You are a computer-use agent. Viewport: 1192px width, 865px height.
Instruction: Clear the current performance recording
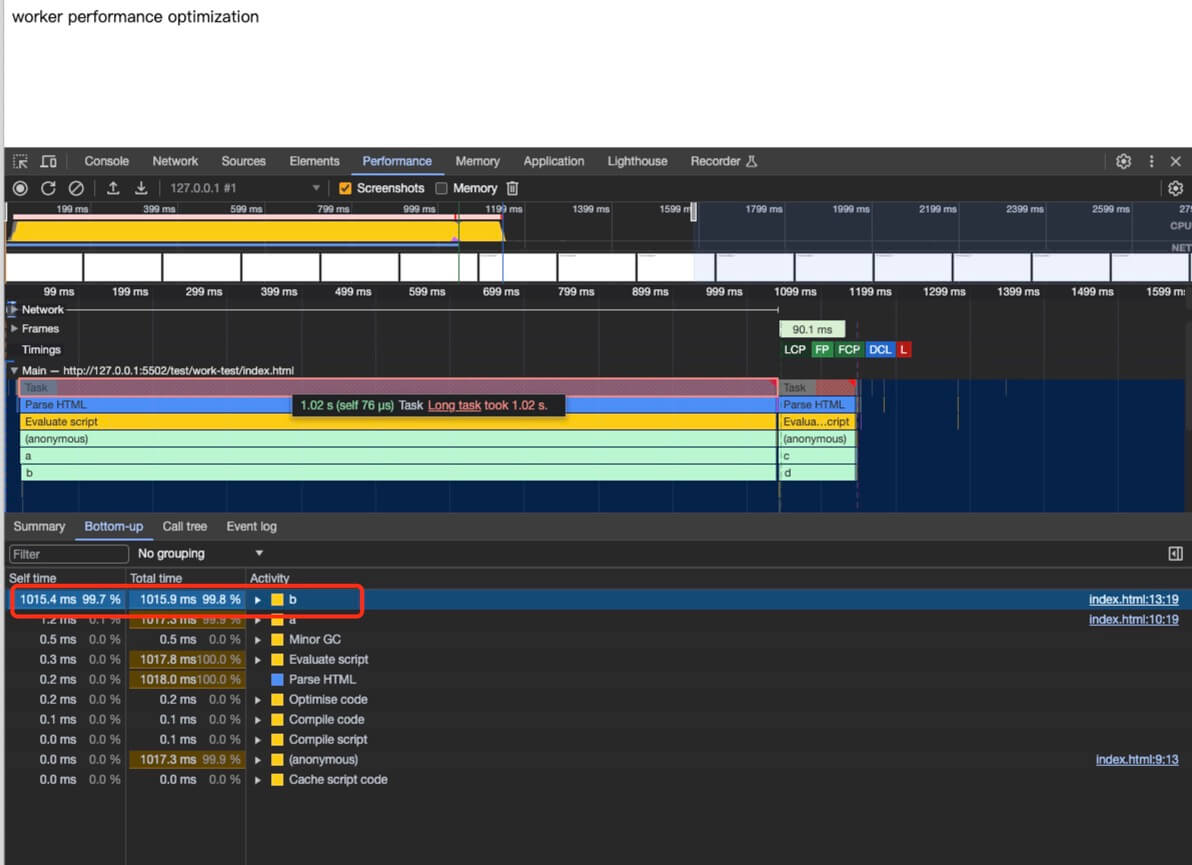(x=76, y=188)
